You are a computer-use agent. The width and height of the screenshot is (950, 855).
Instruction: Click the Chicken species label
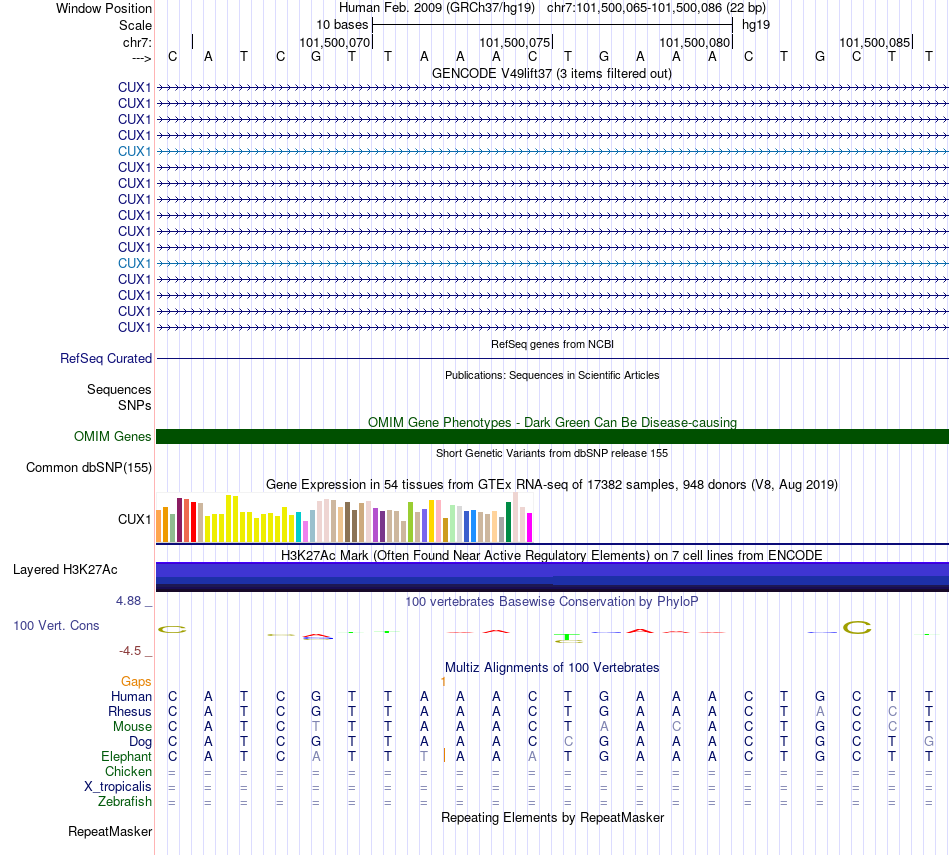(x=128, y=771)
